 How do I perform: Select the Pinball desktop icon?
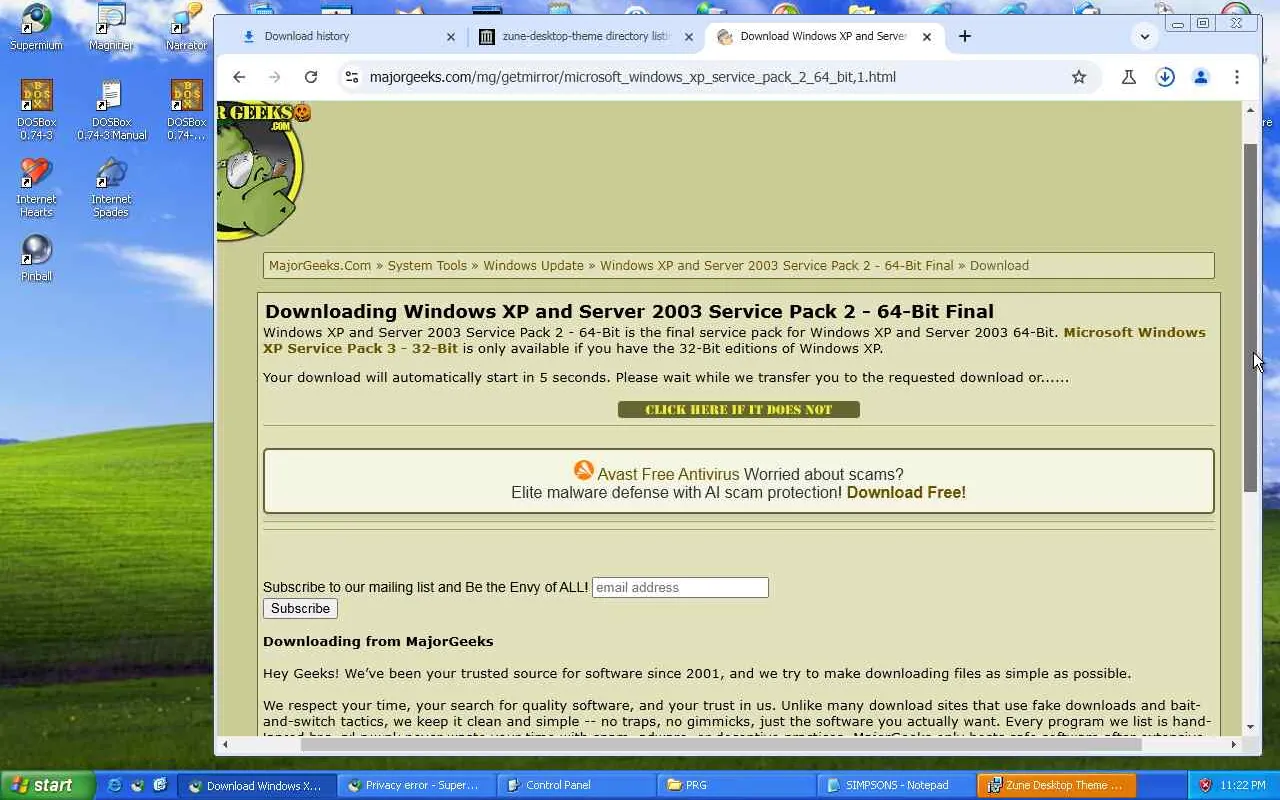click(x=36, y=258)
